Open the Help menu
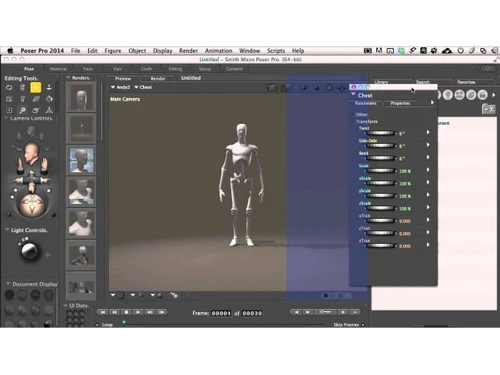This screenshot has width=500, height=375. [298, 51]
